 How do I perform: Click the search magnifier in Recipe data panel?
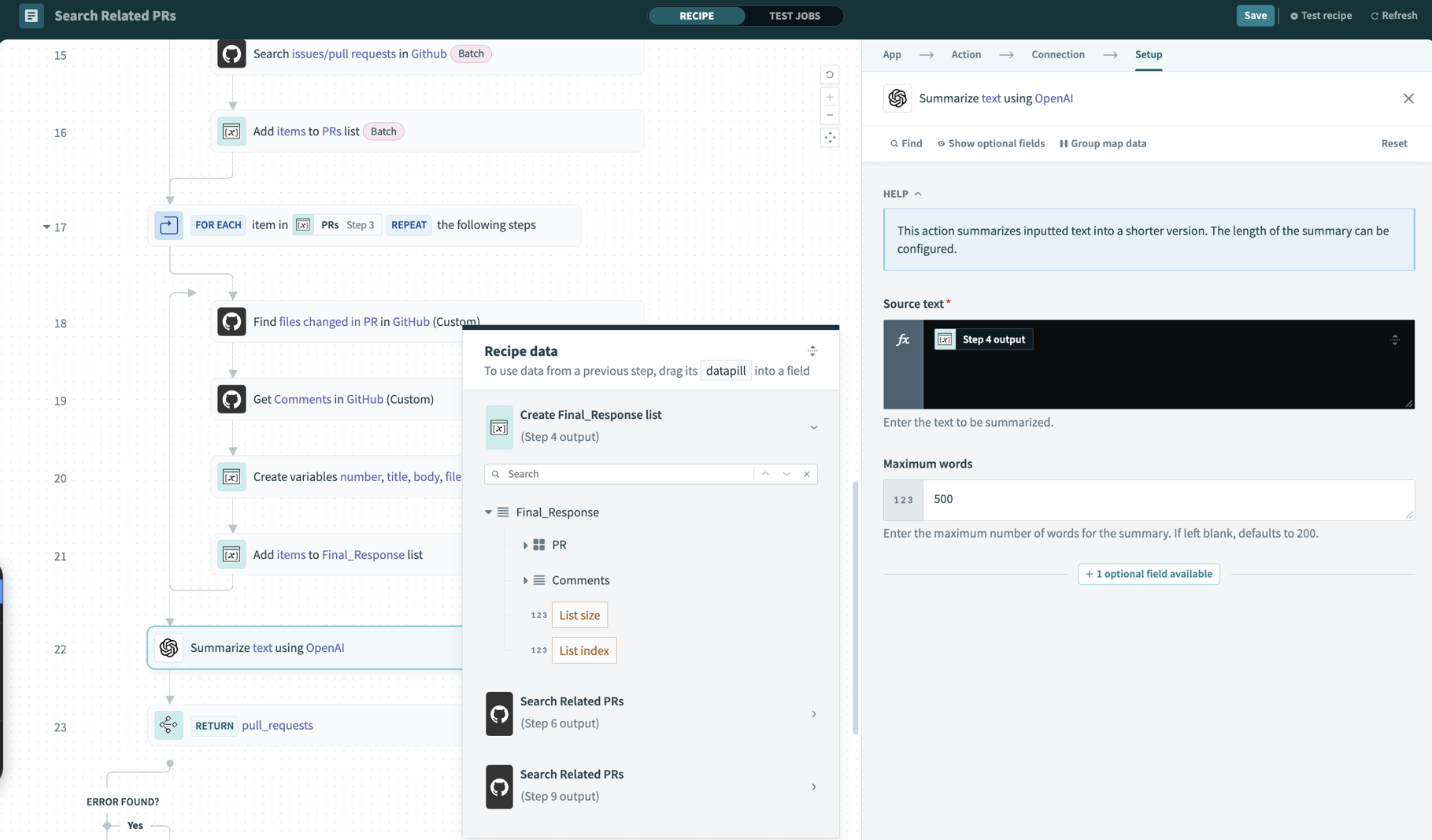(495, 473)
